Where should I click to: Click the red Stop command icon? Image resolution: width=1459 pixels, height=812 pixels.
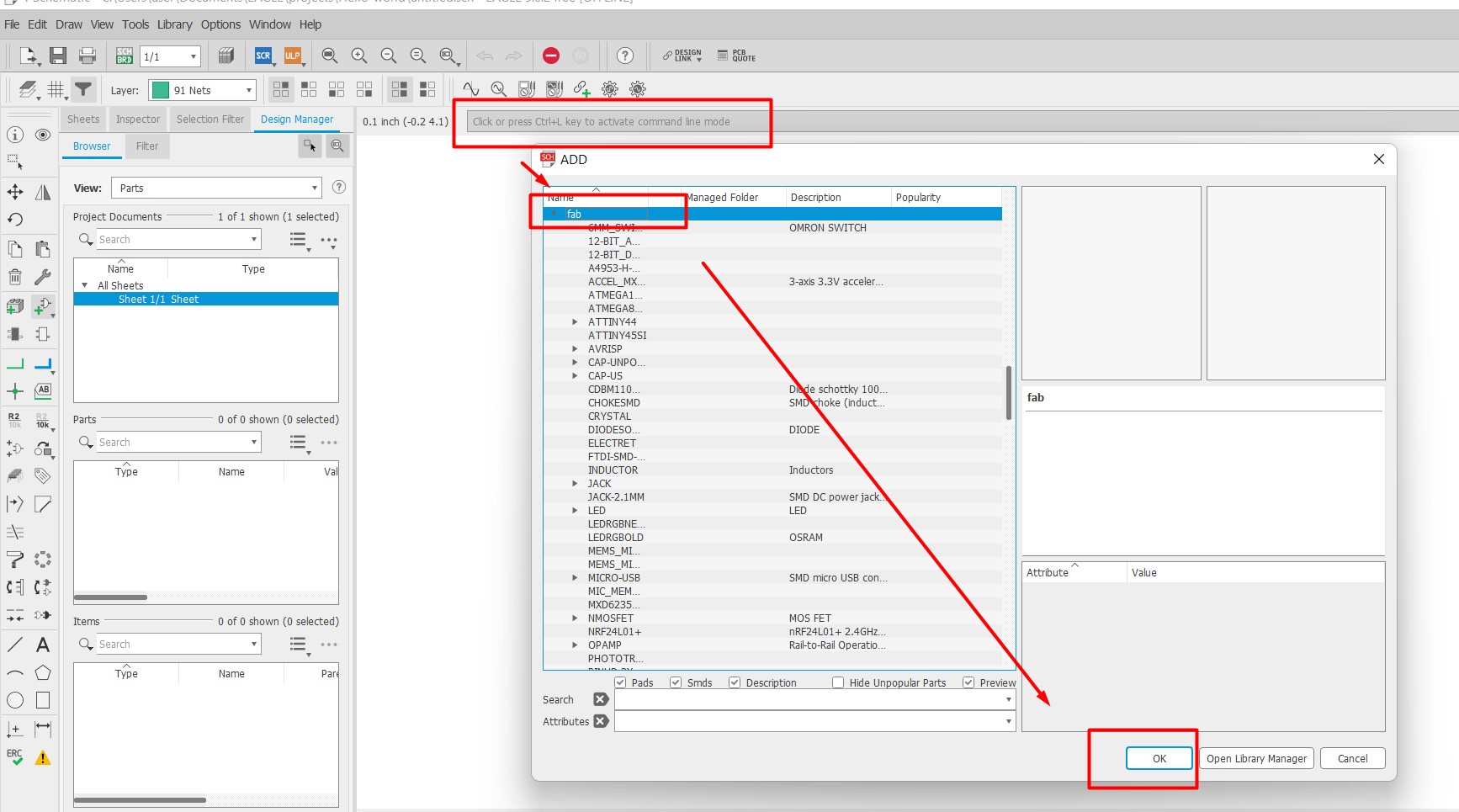[x=551, y=56]
